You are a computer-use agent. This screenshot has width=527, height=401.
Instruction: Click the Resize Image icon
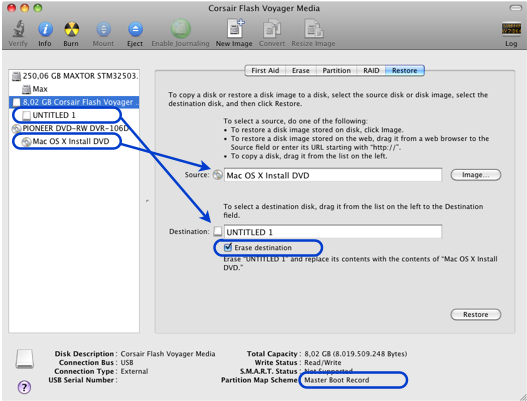coord(313,28)
